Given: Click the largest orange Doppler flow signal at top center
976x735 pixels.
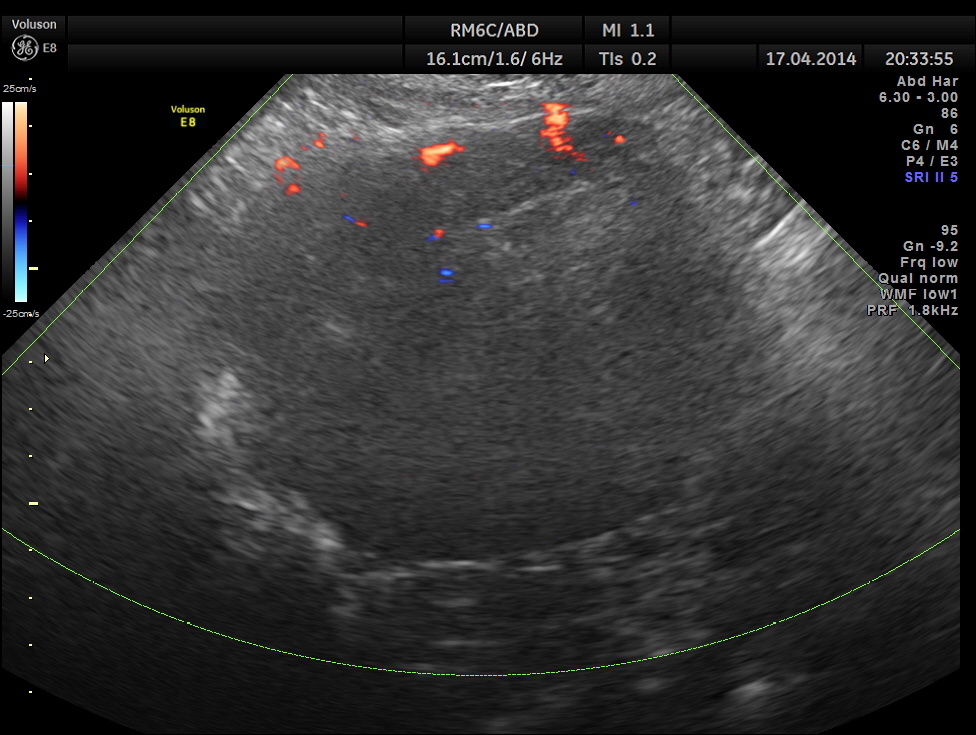Looking at the screenshot, I should (440, 153).
